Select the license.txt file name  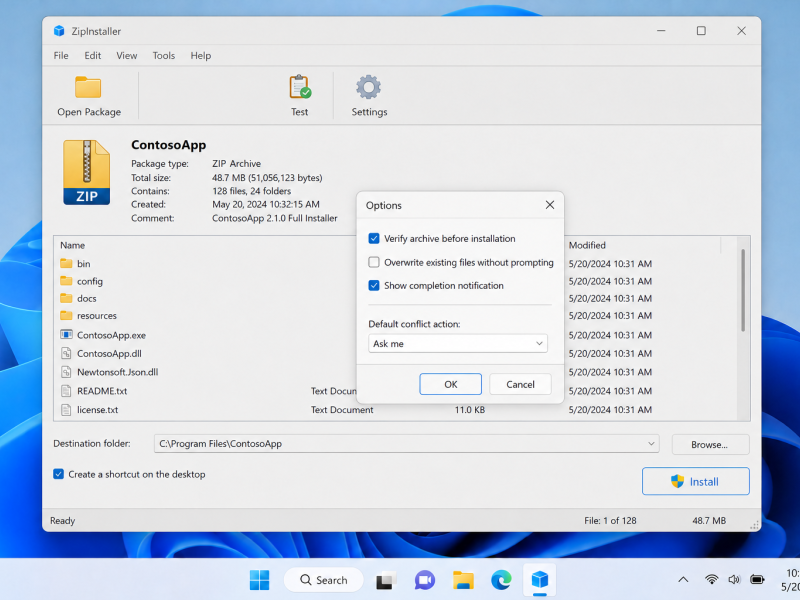point(97,409)
